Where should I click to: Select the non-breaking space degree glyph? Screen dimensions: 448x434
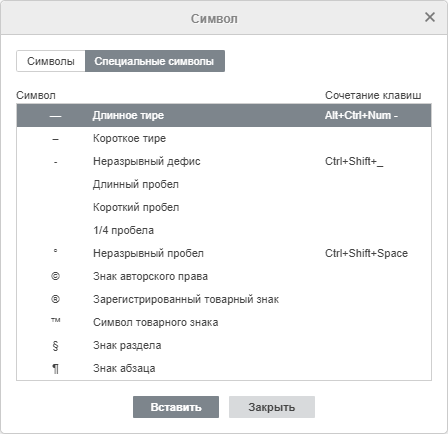tap(55, 251)
